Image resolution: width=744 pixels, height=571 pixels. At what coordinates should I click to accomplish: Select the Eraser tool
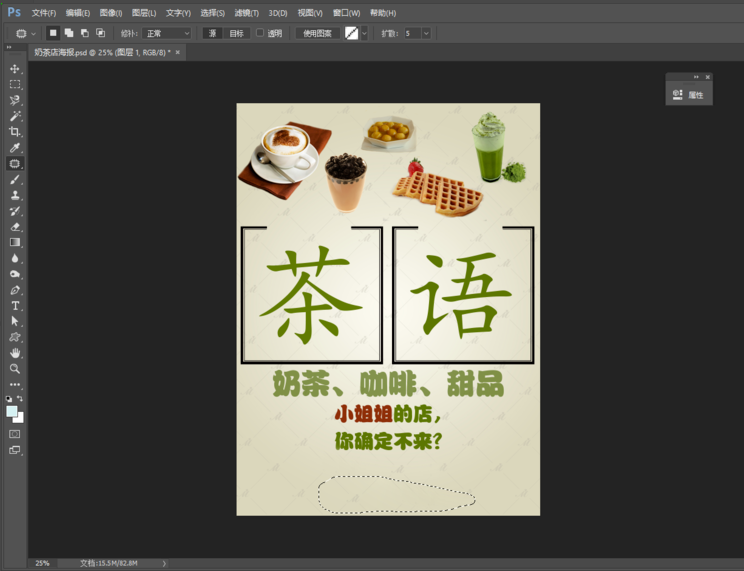[15, 227]
